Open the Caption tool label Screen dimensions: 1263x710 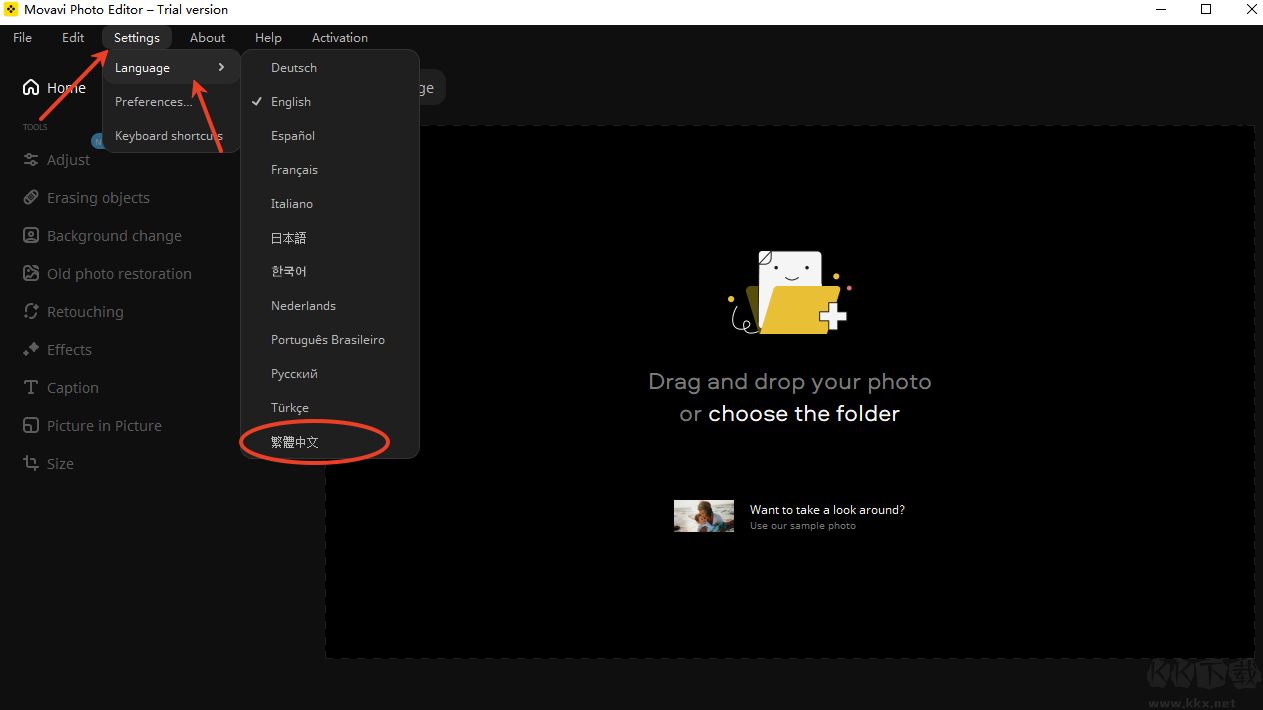pos(73,388)
